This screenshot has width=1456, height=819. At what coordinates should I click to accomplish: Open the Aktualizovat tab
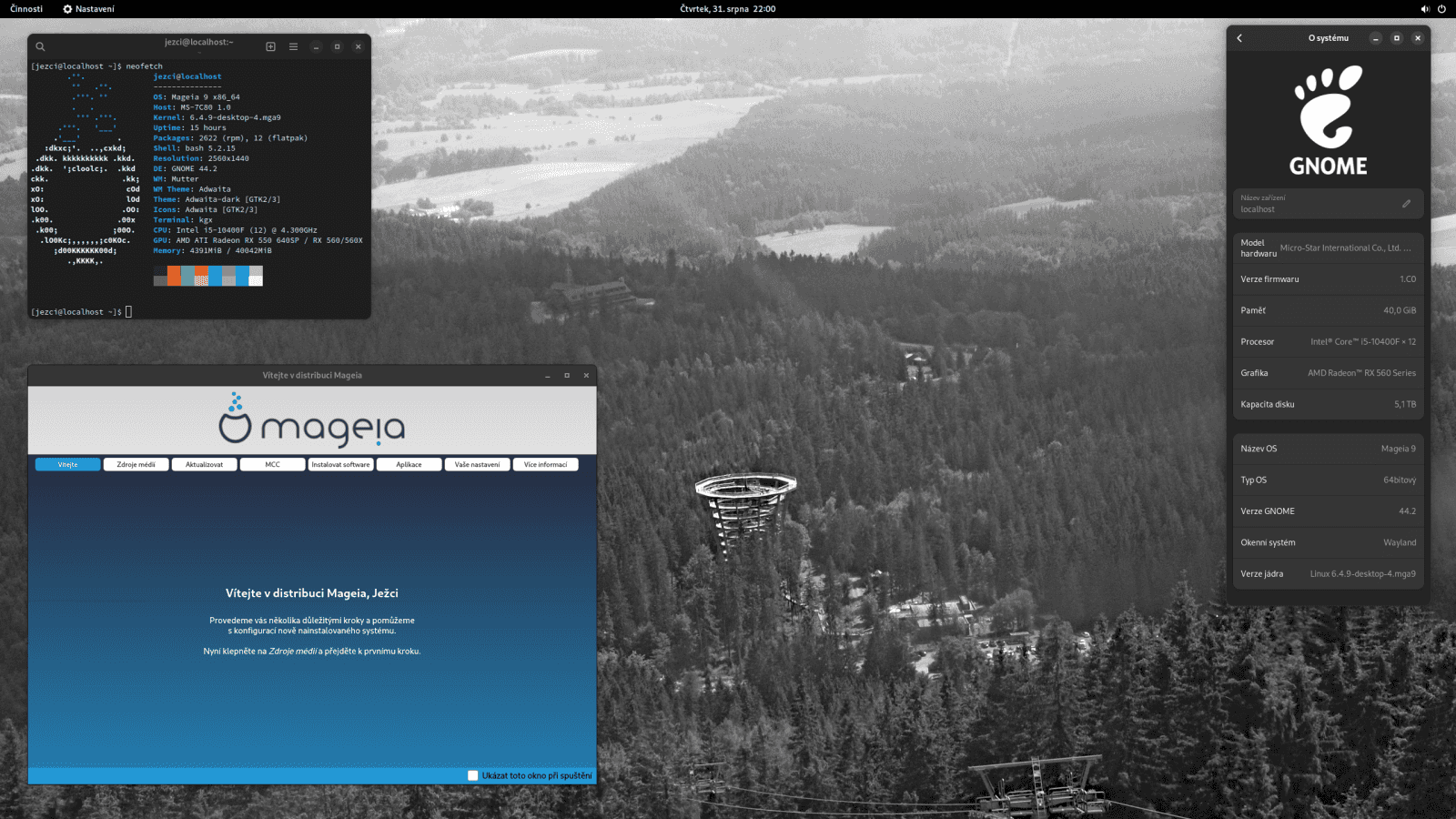pyautogui.click(x=205, y=464)
